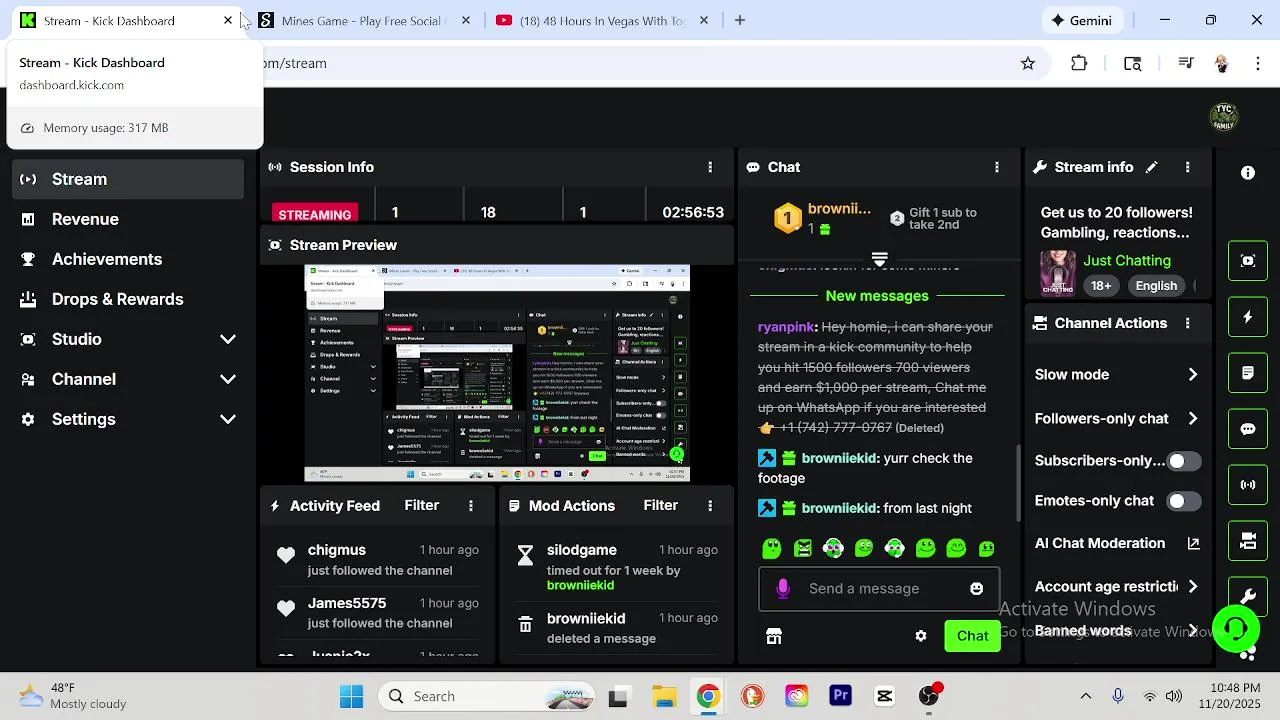Open chat shop icon below message box
The height and width of the screenshot is (720, 1280).
pyautogui.click(x=774, y=636)
